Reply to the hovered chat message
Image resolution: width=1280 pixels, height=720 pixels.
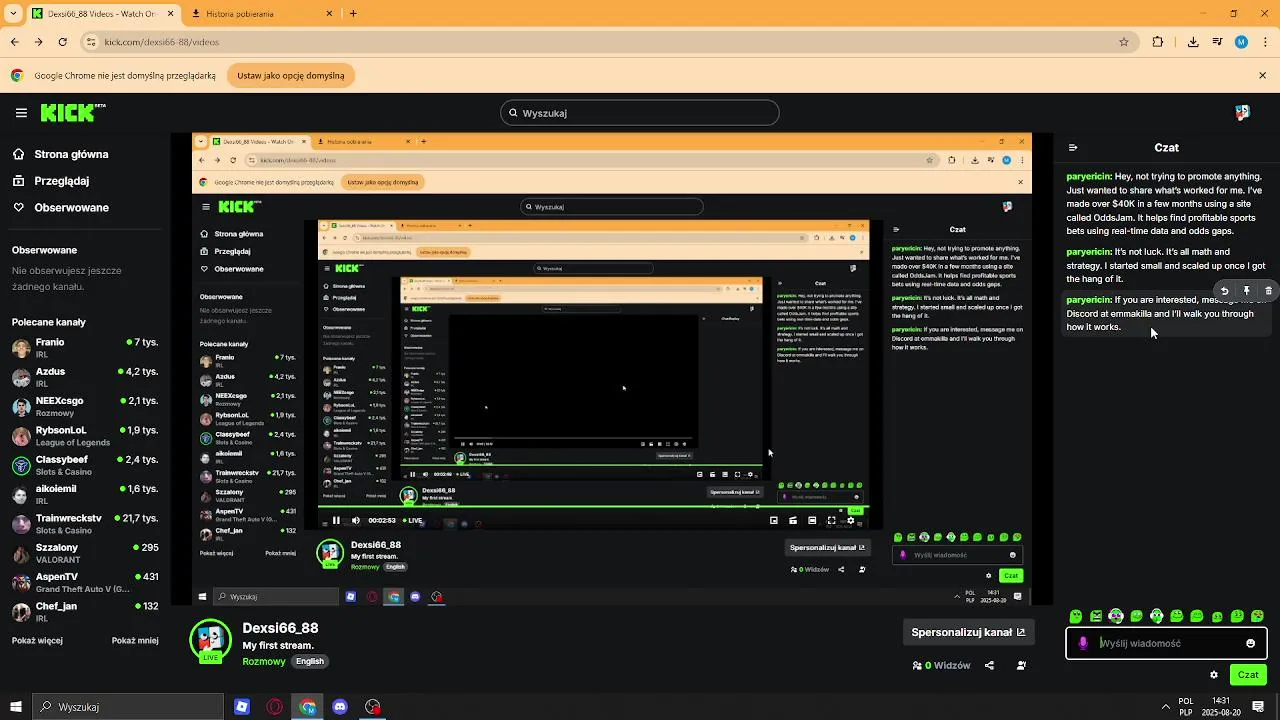(1224, 291)
